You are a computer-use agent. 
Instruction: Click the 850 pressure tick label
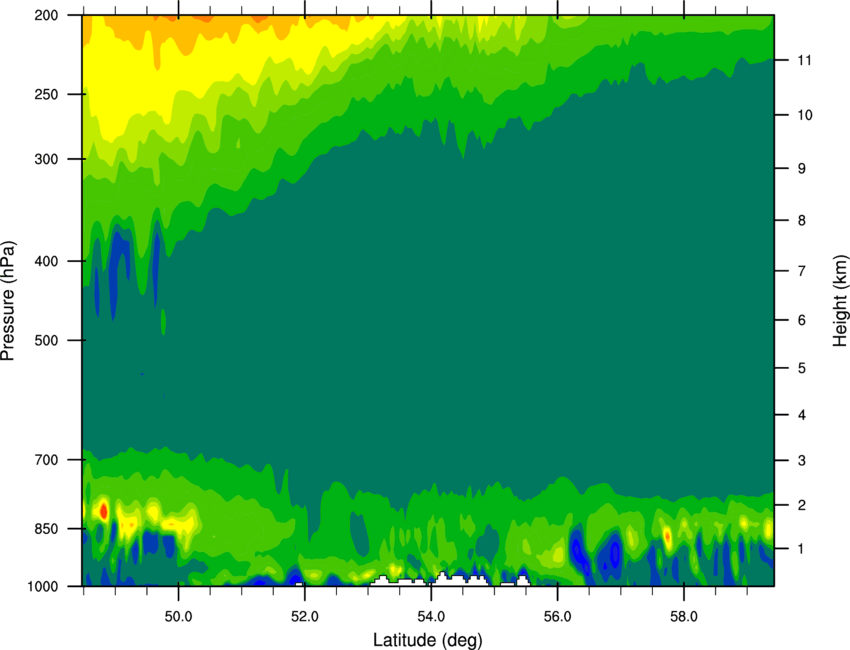(46, 529)
